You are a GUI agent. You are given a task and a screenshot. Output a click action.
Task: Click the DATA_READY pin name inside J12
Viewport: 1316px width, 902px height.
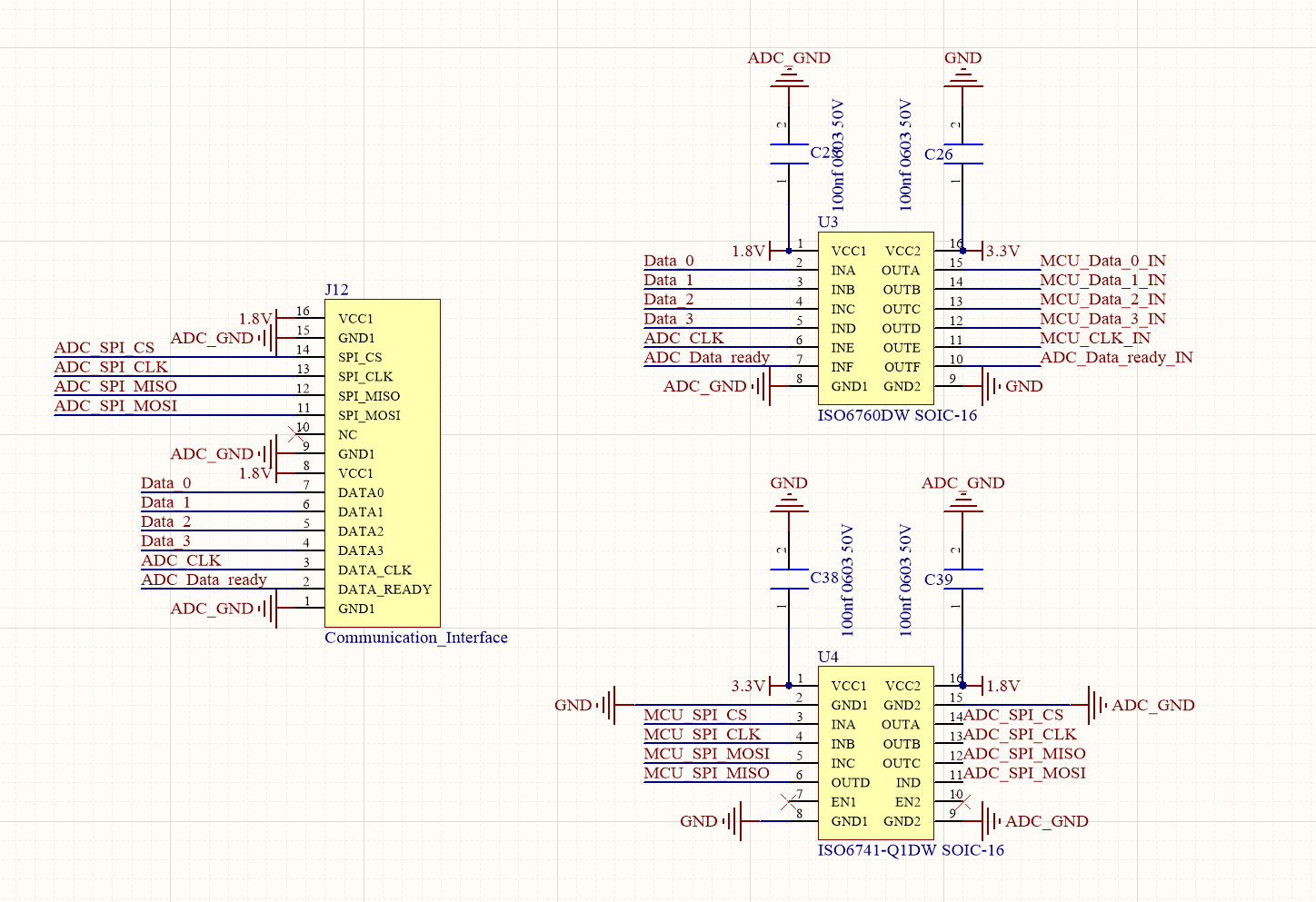384,590
